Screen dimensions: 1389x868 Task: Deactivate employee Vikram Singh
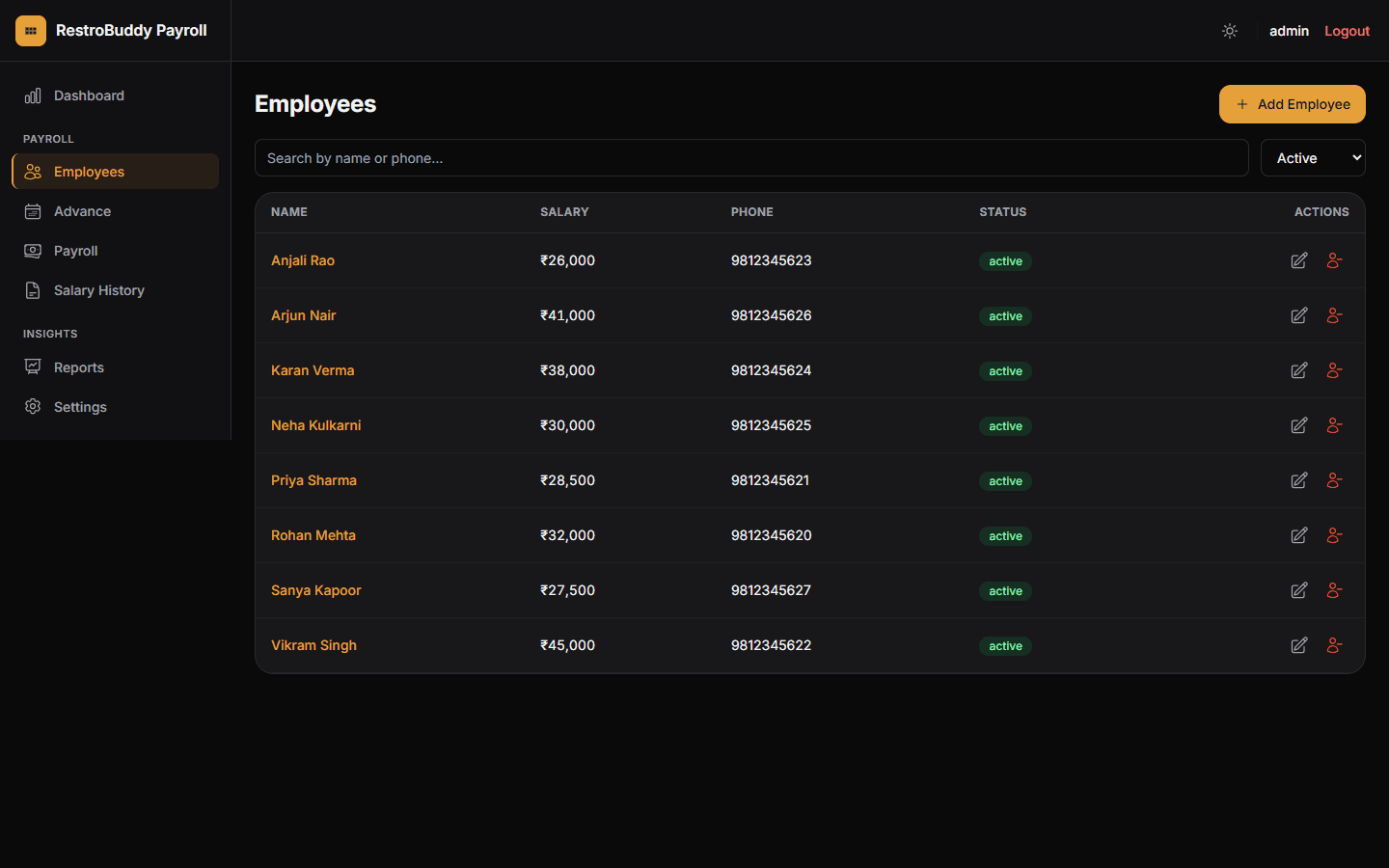pos(1335,645)
